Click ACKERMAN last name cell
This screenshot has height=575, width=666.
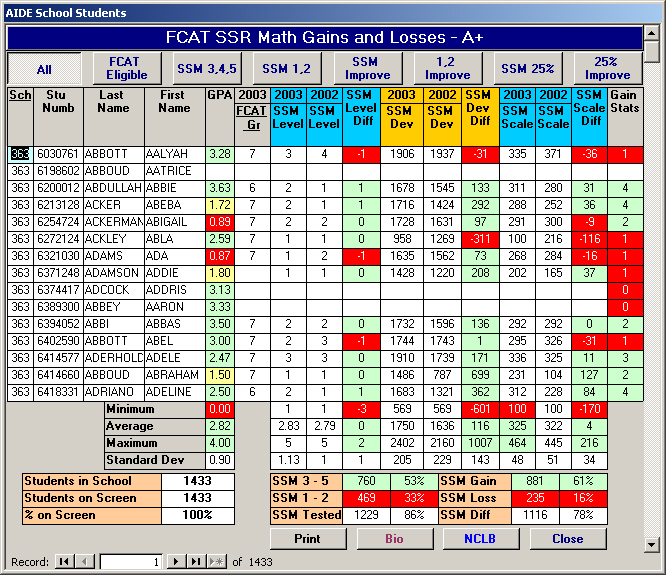pos(113,222)
